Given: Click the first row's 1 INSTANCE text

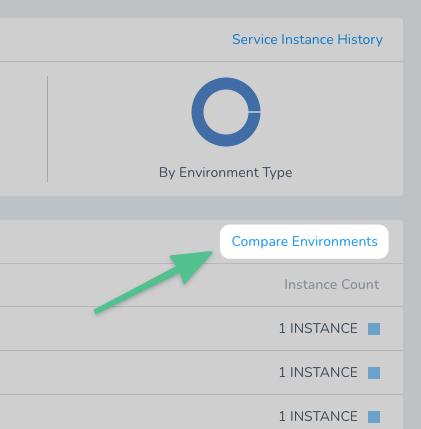Looking at the screenshot, I should [318, 328].
